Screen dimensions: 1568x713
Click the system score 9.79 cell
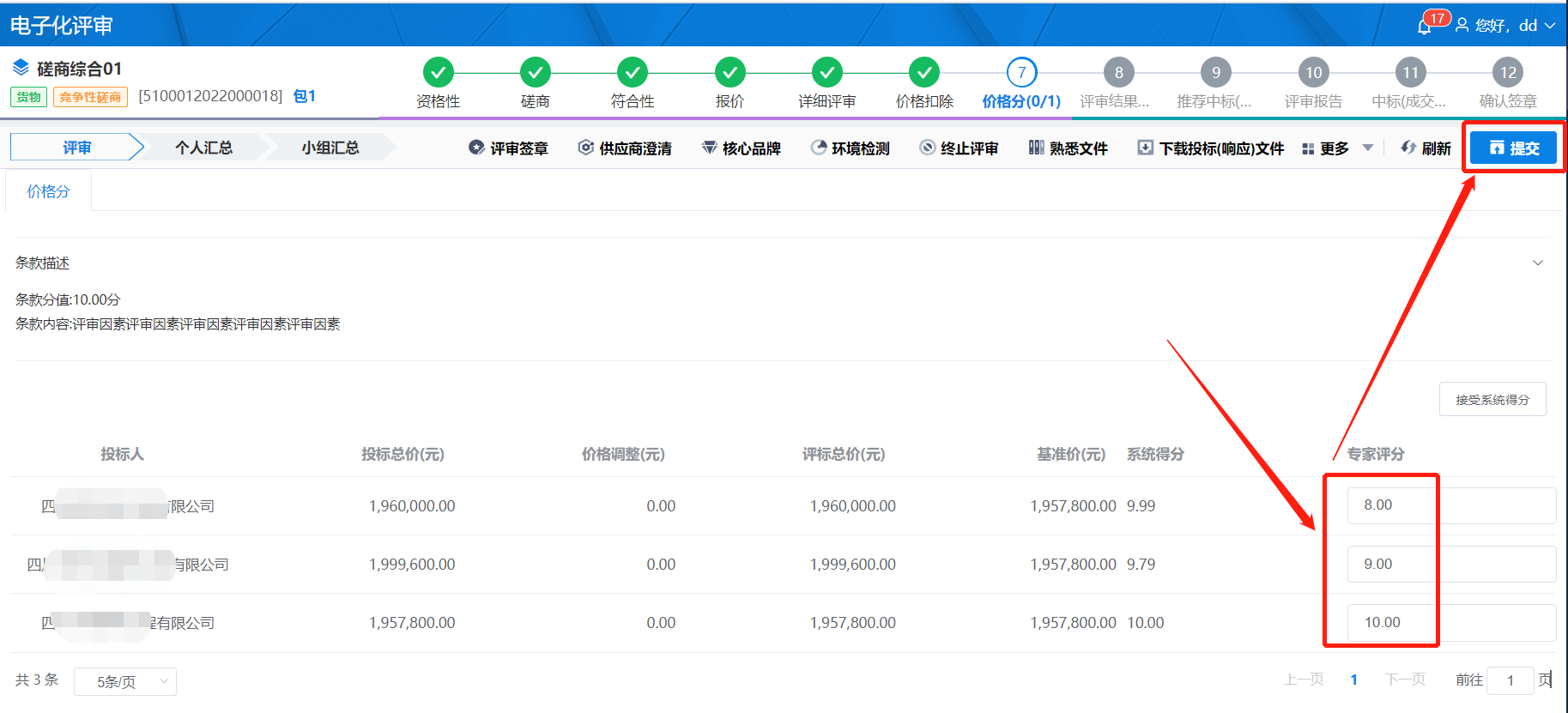tap(1141, 565)
